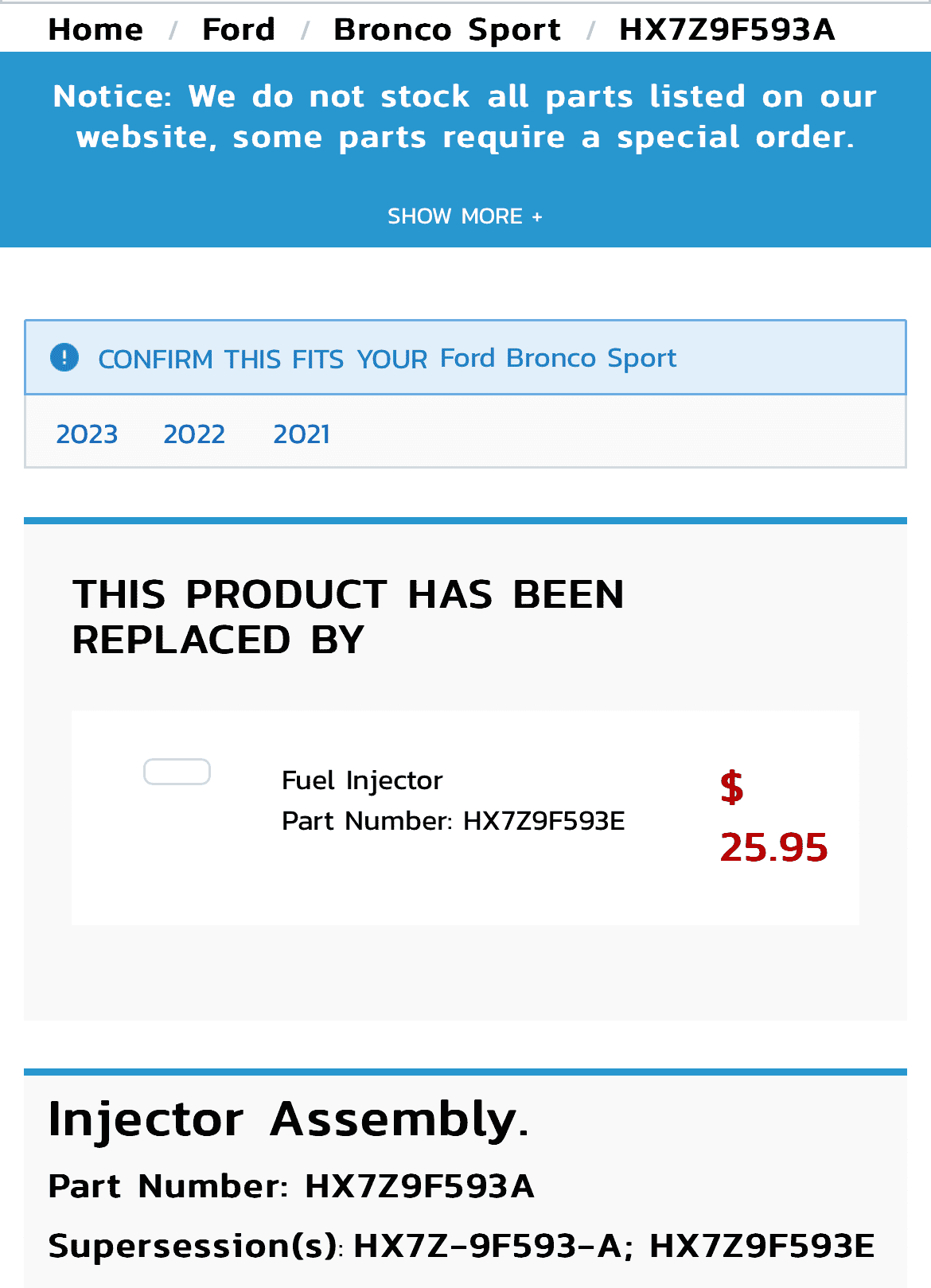Click the Home breadcrumb link
This screenshot has height=1288, width=931.
tap(95, 29)
